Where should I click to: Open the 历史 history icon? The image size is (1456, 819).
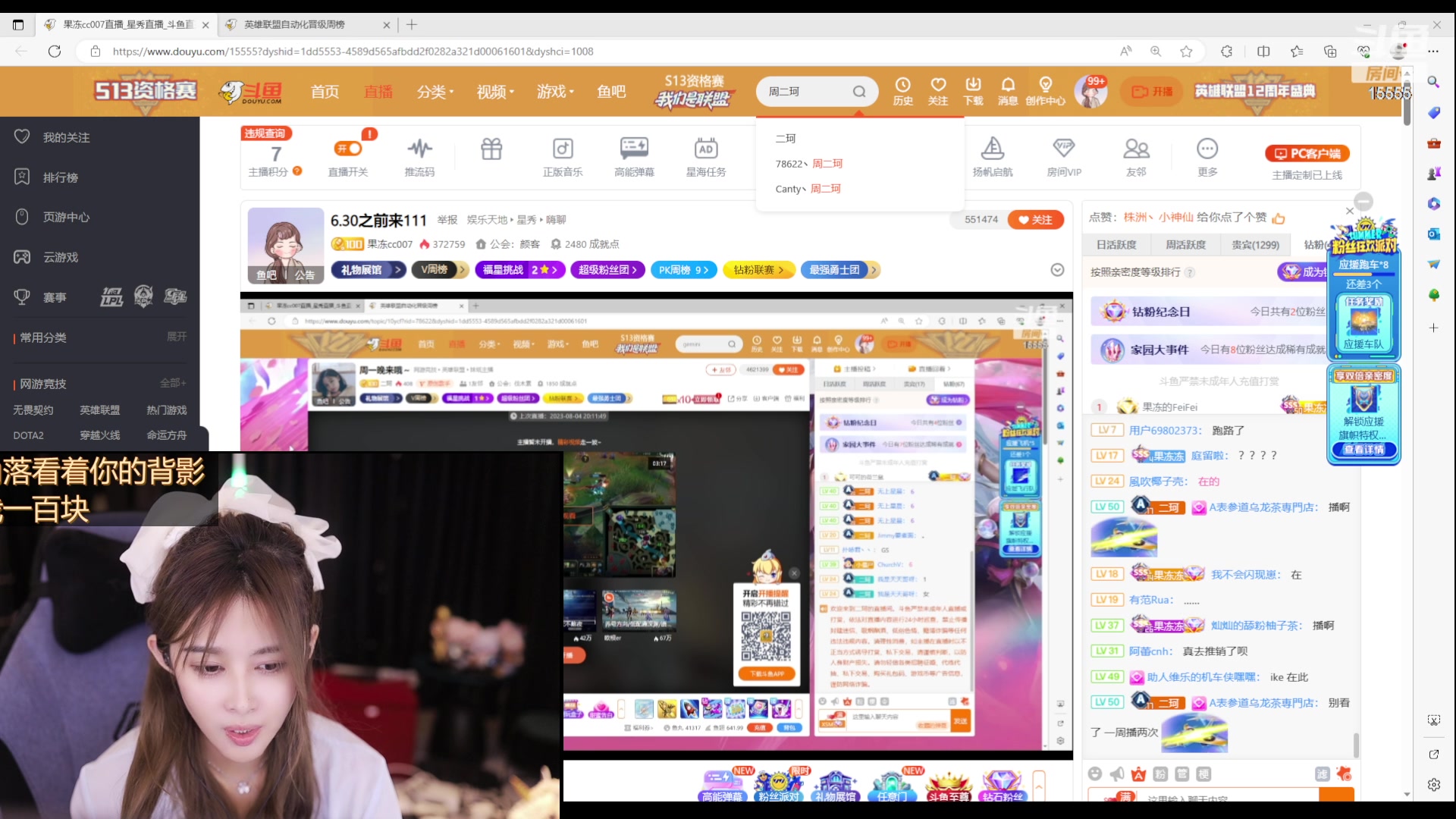pyautogui.click(x=902, y=91)
